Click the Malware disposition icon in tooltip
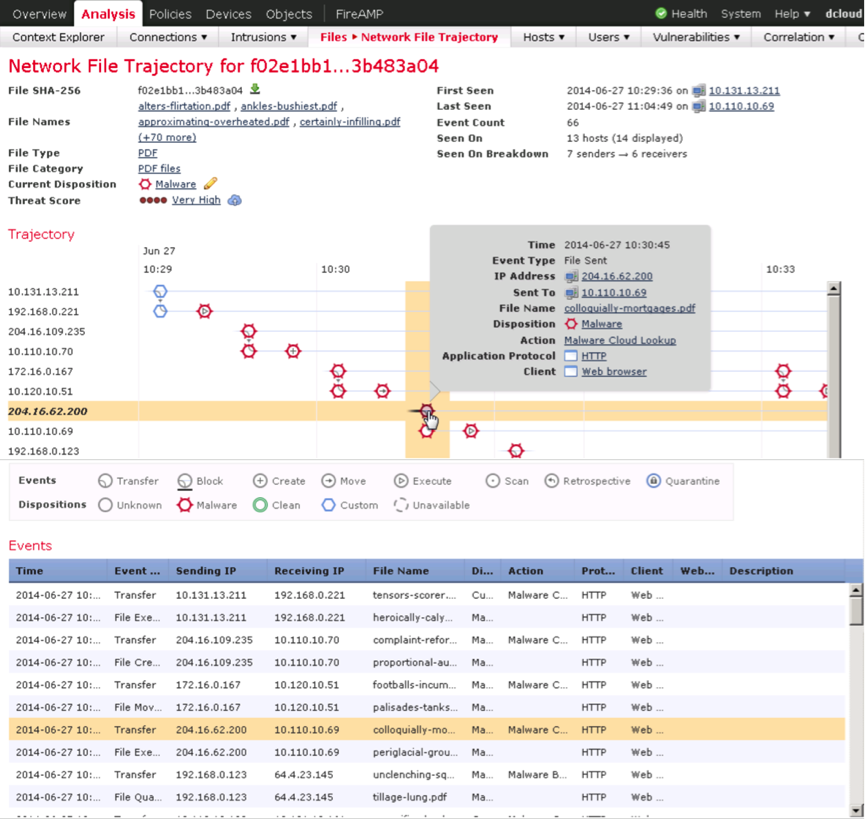Image resolution: width=865 pixels, height=819 pixels. coord(571,324)
